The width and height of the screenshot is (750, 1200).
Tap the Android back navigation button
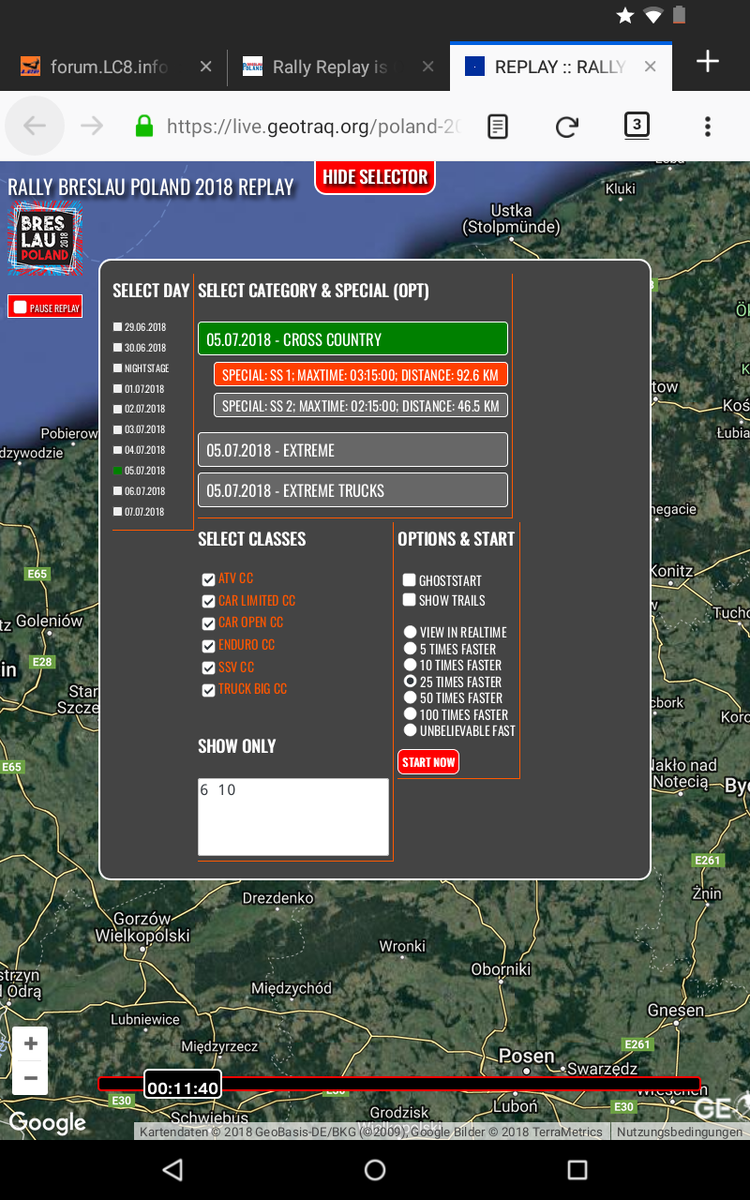pyautogui.click(x=173, y=1169)
